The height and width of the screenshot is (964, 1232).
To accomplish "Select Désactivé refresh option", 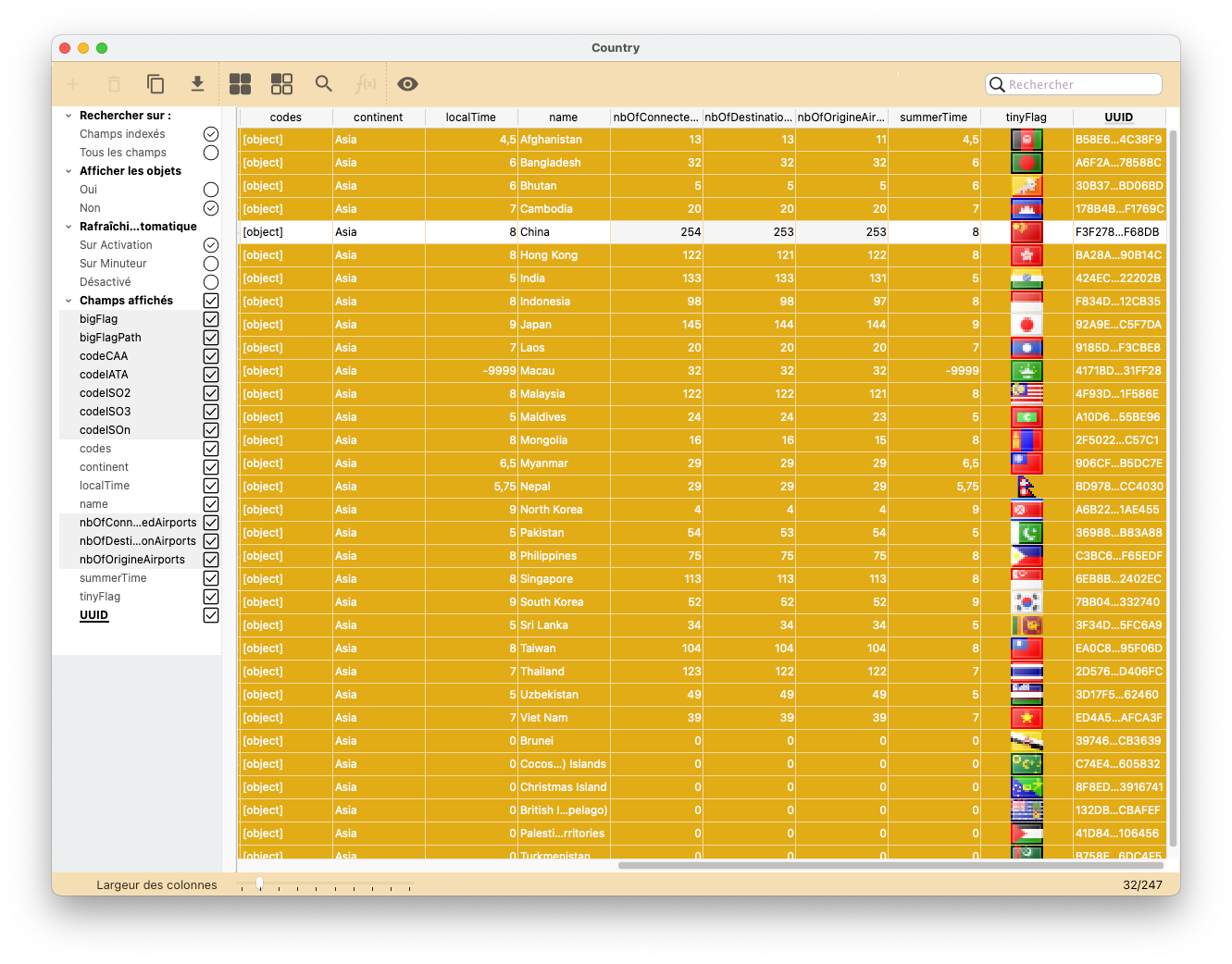I will [x=211, y=282].
